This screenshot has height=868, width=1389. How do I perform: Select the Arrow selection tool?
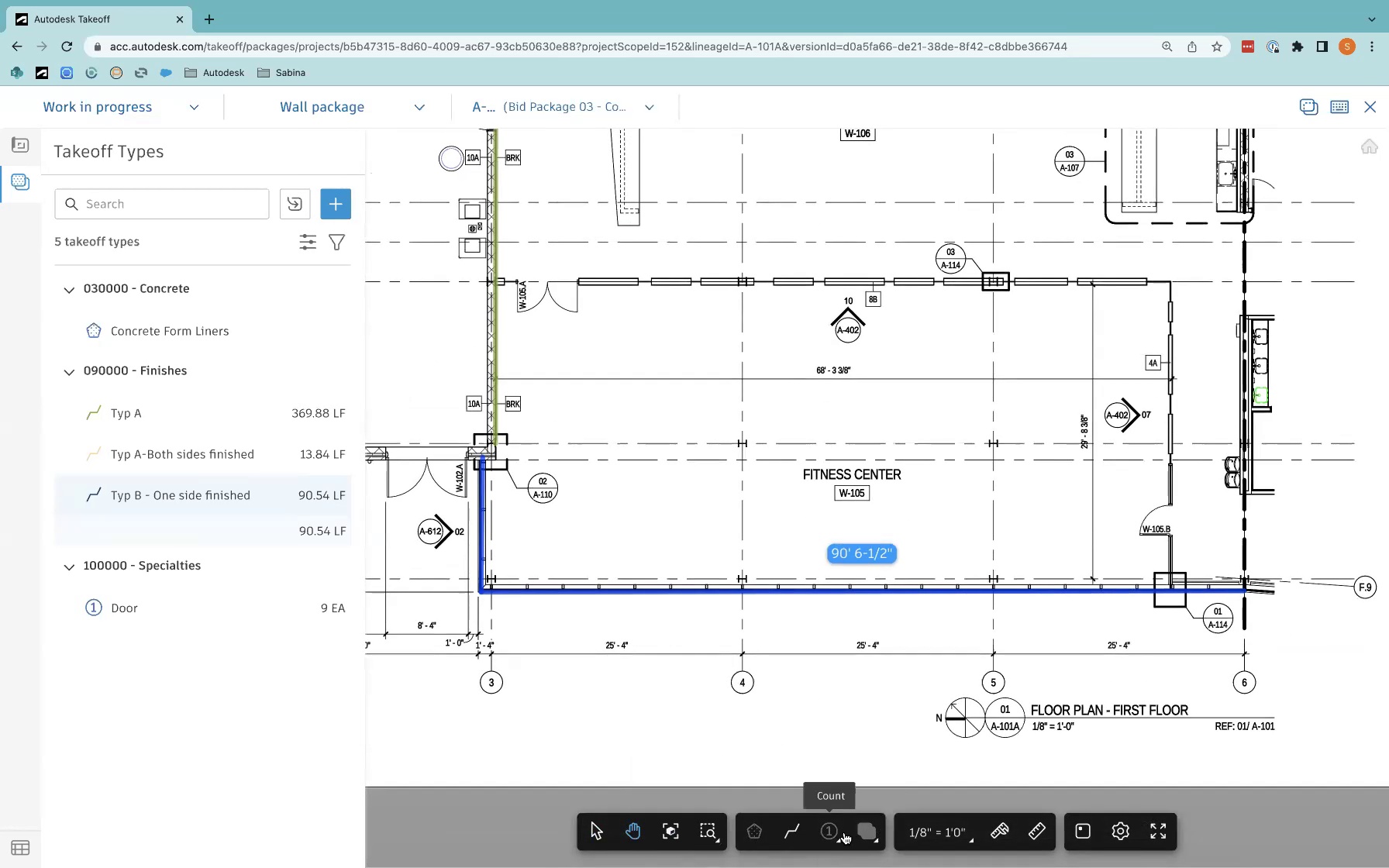pyautogui.click(x=595, y=831)
